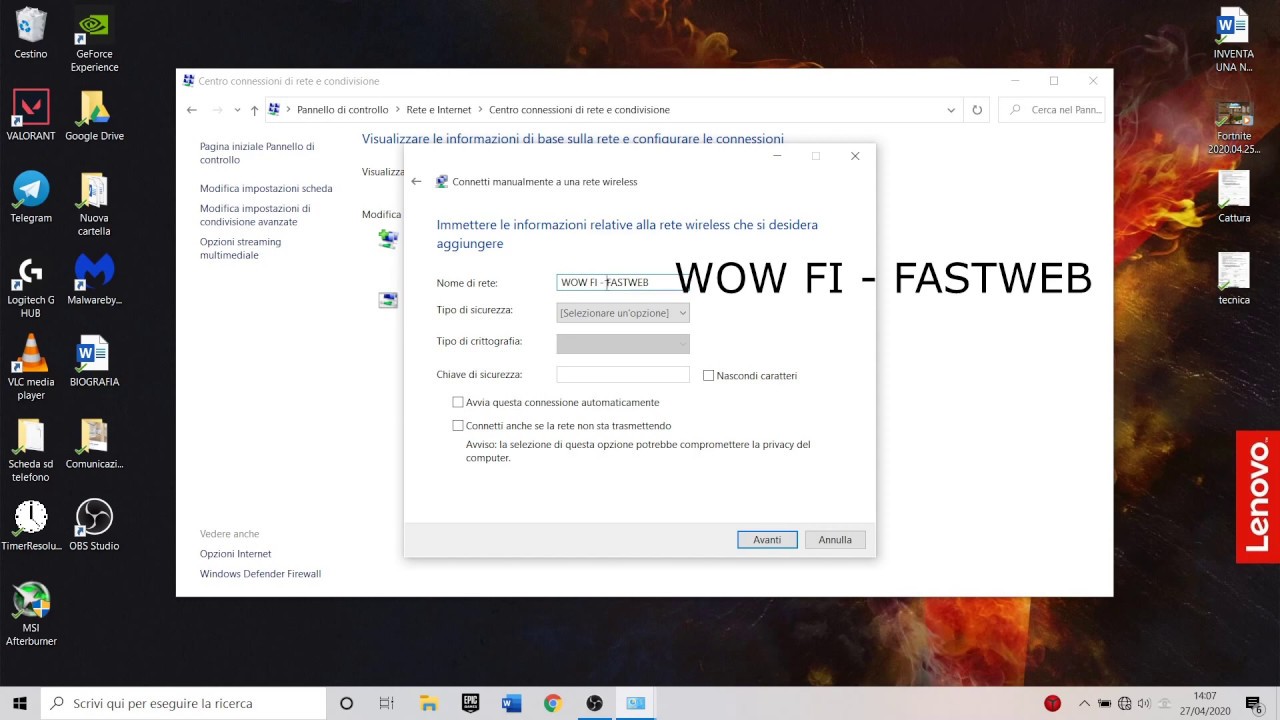
Task: Open the Tipo di sicurezza dropdown
Action: tap(623, 313)
